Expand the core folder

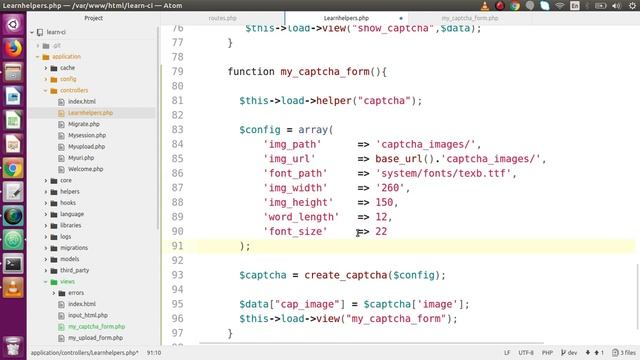(46, 180)
